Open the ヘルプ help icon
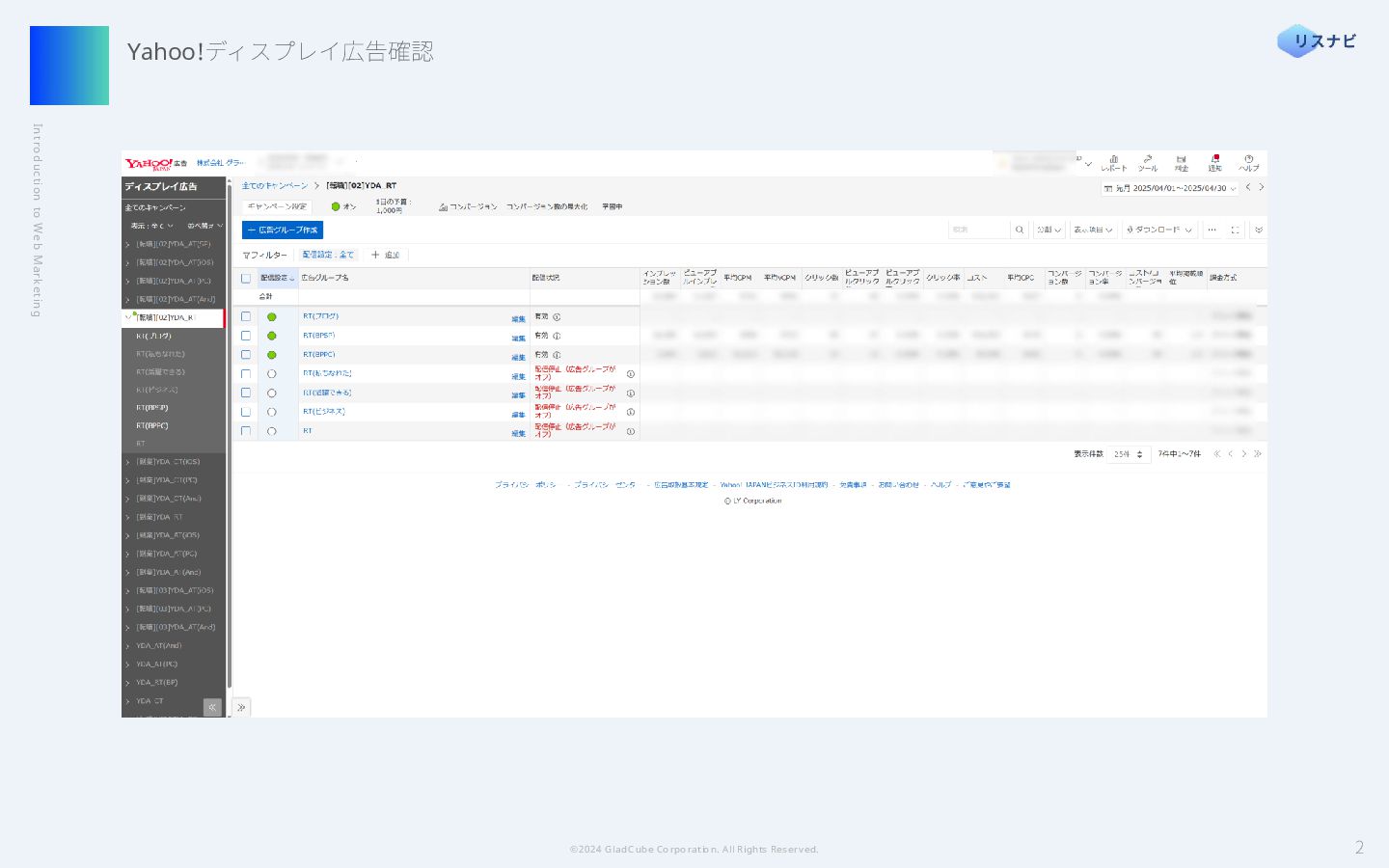Image resolution: width=1389 pixels, height=868 pixels. [1249, 162]
